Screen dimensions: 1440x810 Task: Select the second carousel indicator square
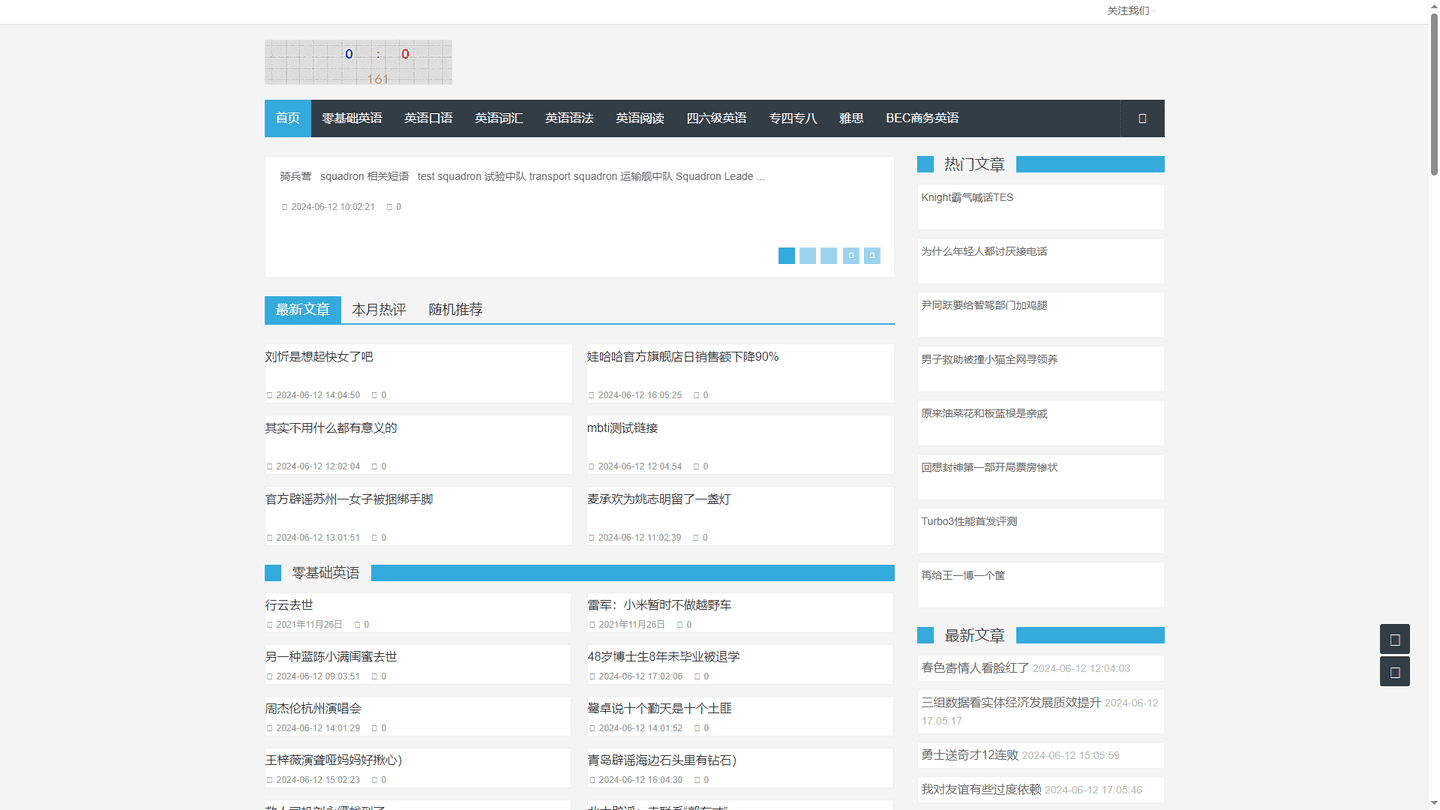[x=808, y=256]
